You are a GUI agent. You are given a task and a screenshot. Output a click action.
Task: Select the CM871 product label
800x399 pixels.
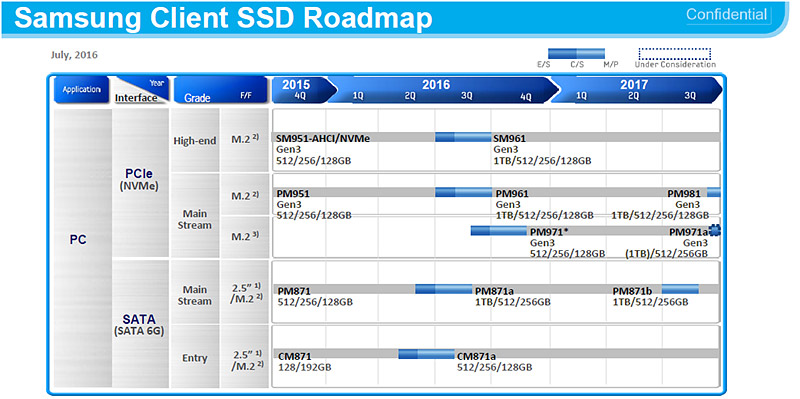pos(294,356)
